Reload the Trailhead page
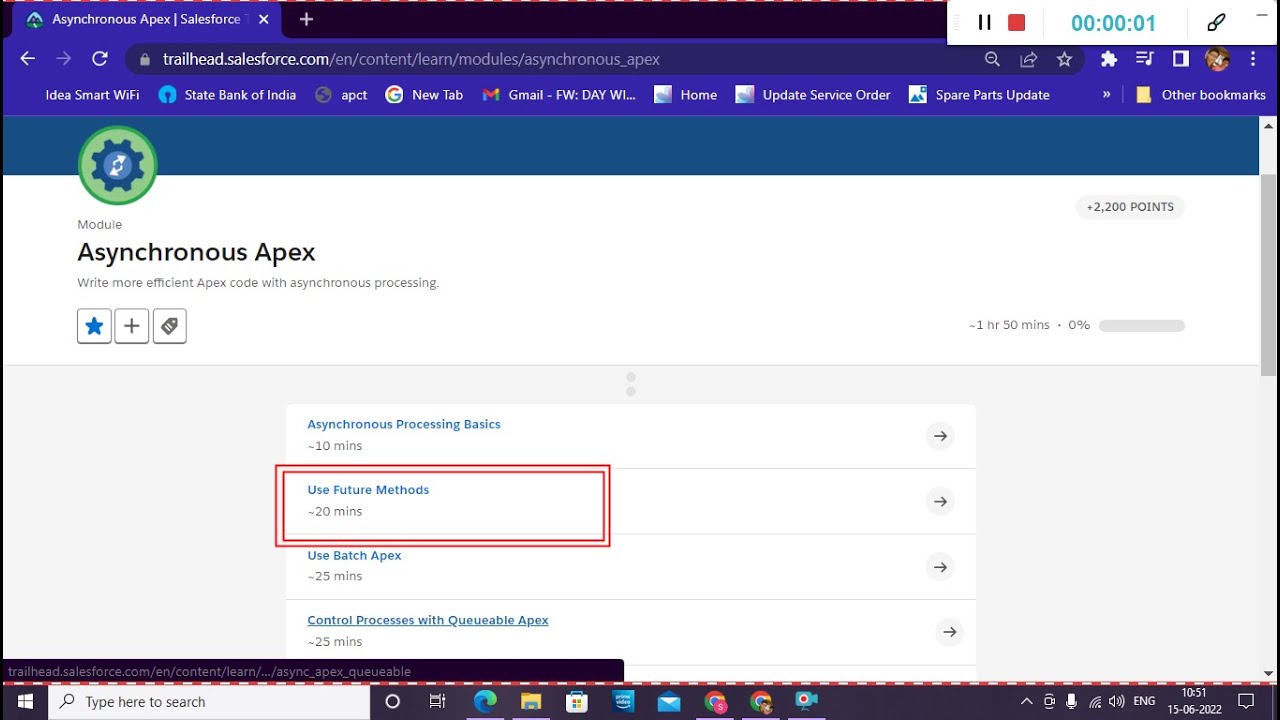This screenshot has width=1280, height=720. [x=99, y=59]
